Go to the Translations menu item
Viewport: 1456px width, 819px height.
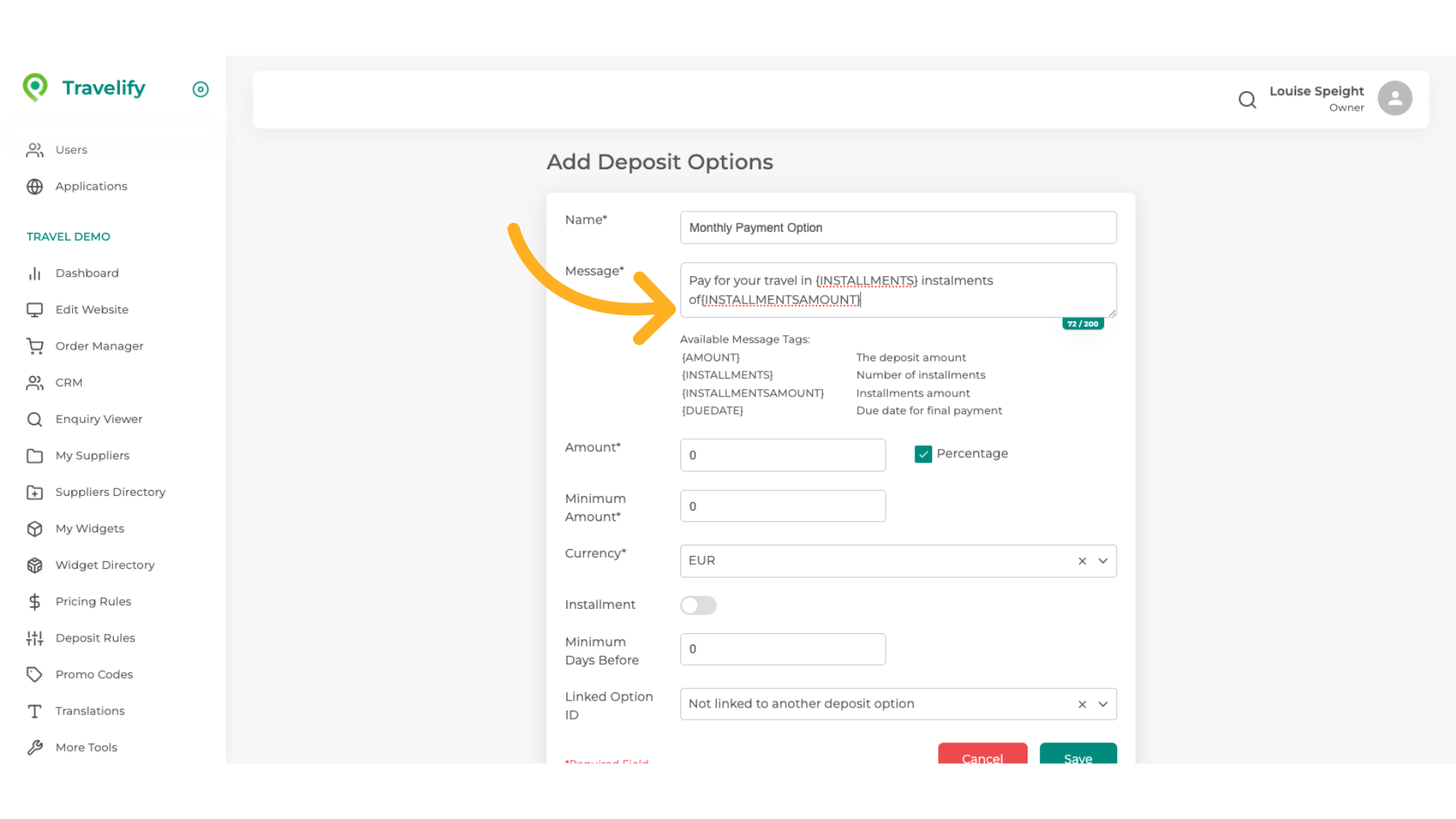[89, 711]
